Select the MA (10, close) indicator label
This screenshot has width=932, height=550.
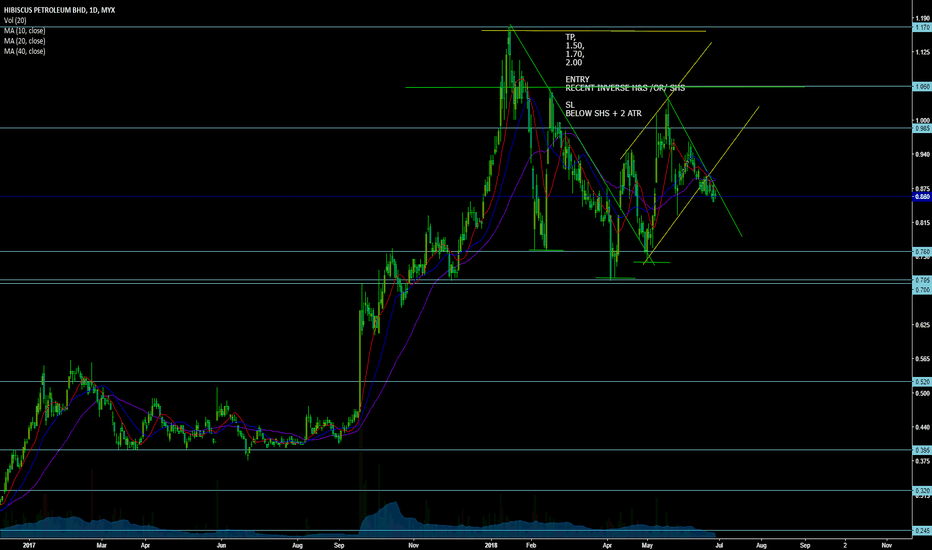24,31
